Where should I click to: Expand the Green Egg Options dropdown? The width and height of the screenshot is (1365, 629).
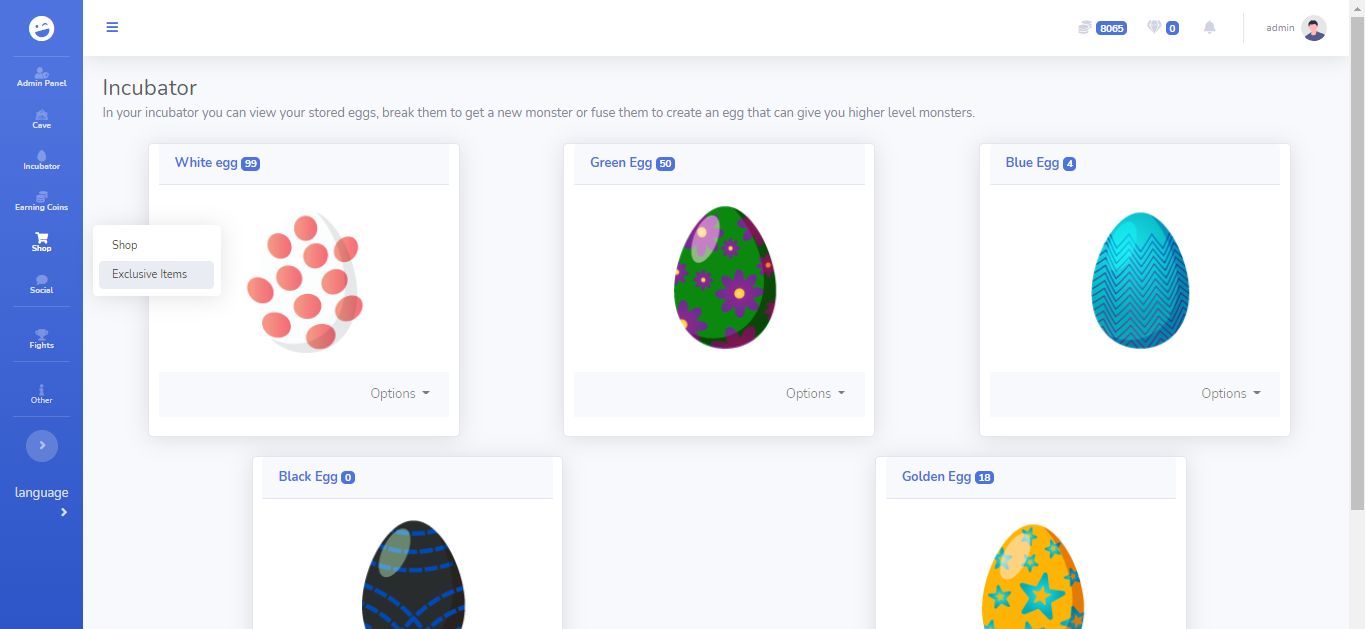(815, 394)
